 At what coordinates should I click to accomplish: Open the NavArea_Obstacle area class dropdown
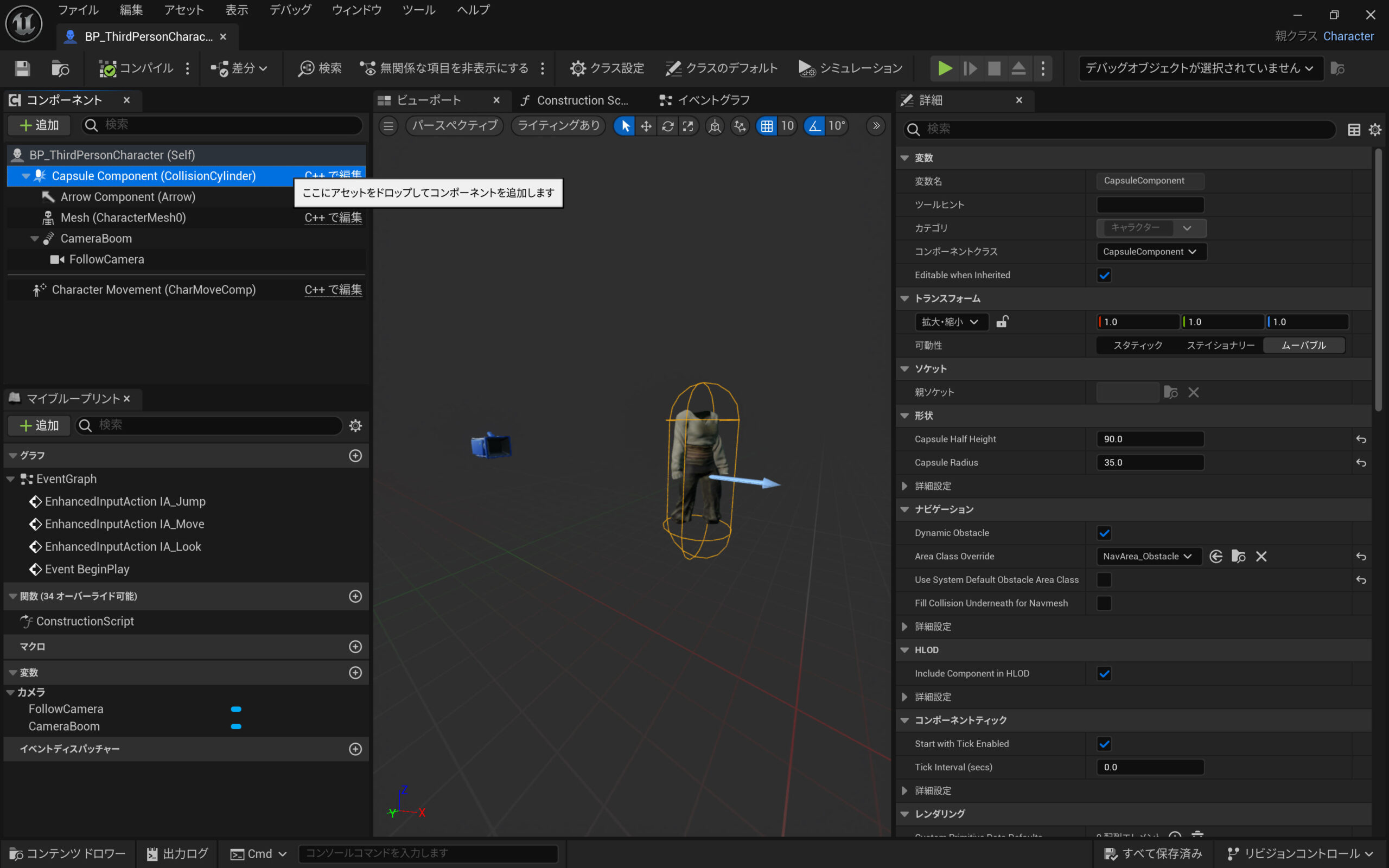click(x=1148, y=556)
